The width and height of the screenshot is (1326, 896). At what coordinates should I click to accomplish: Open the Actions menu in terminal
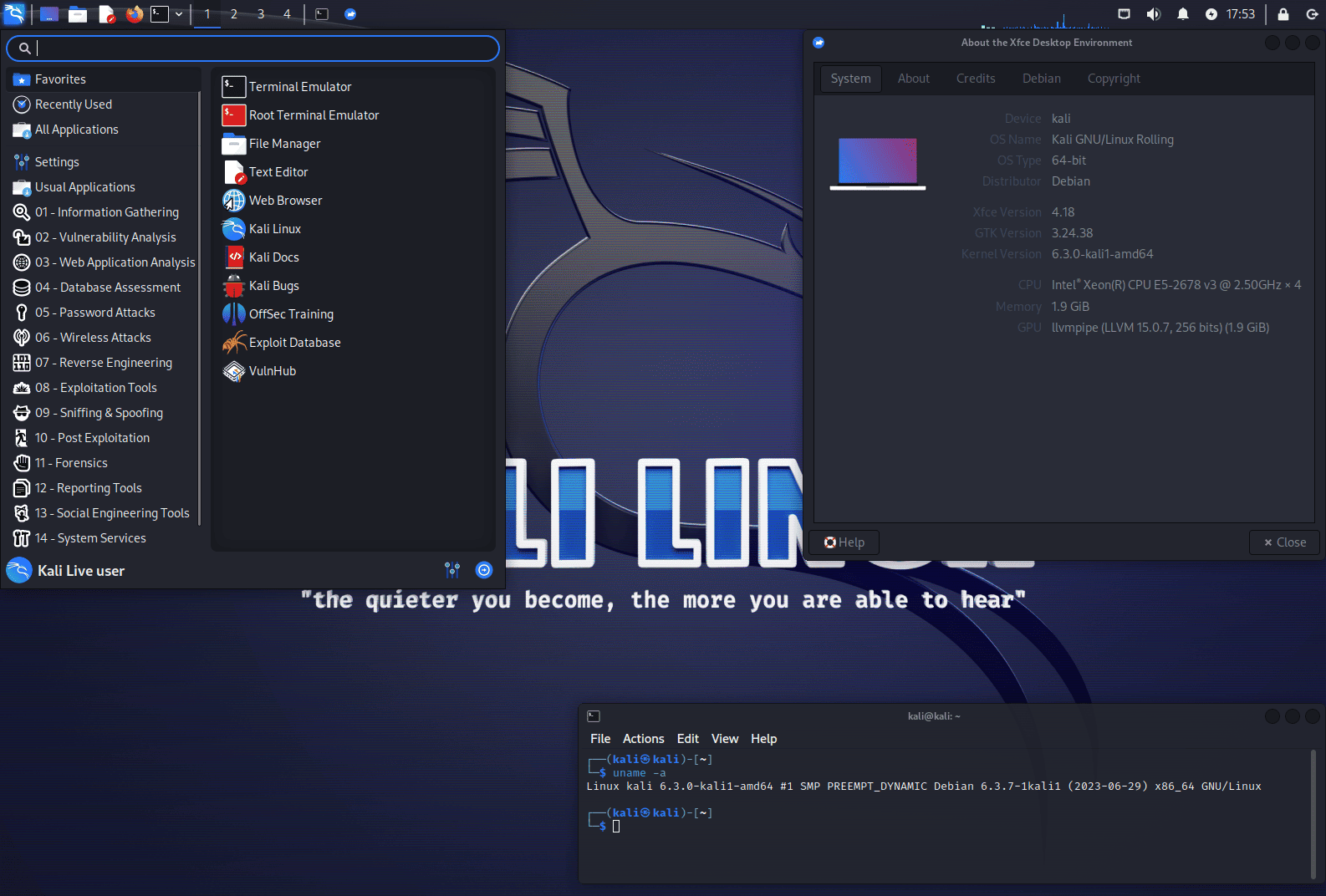tap(644, 739)
